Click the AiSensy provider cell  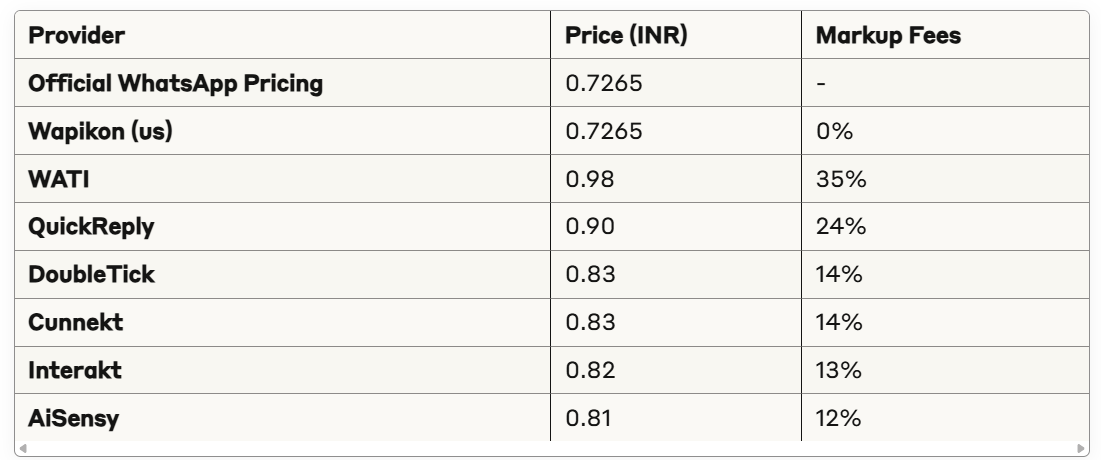point(282,417)
